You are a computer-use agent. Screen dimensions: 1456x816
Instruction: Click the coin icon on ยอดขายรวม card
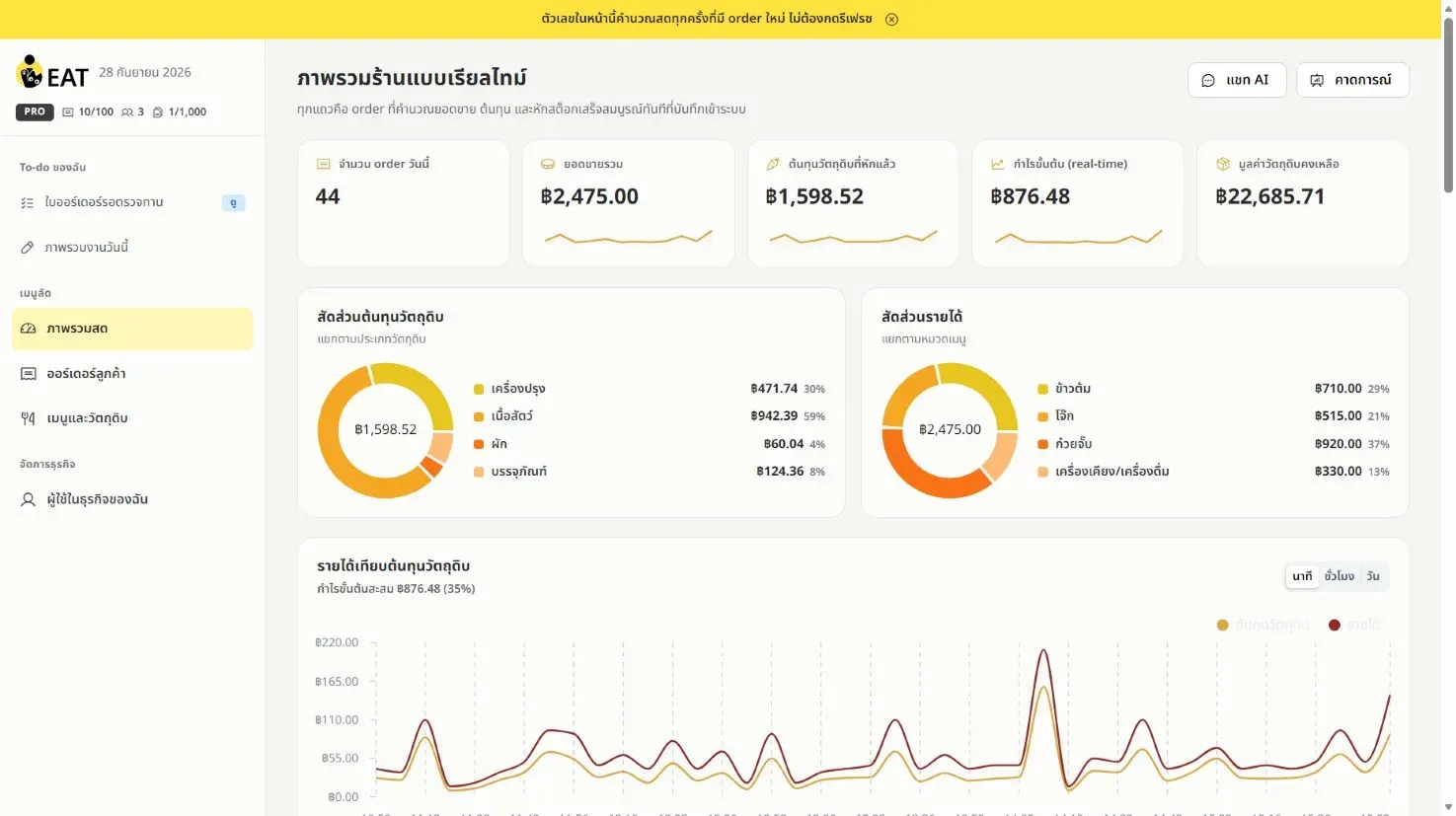click(548, 164)
